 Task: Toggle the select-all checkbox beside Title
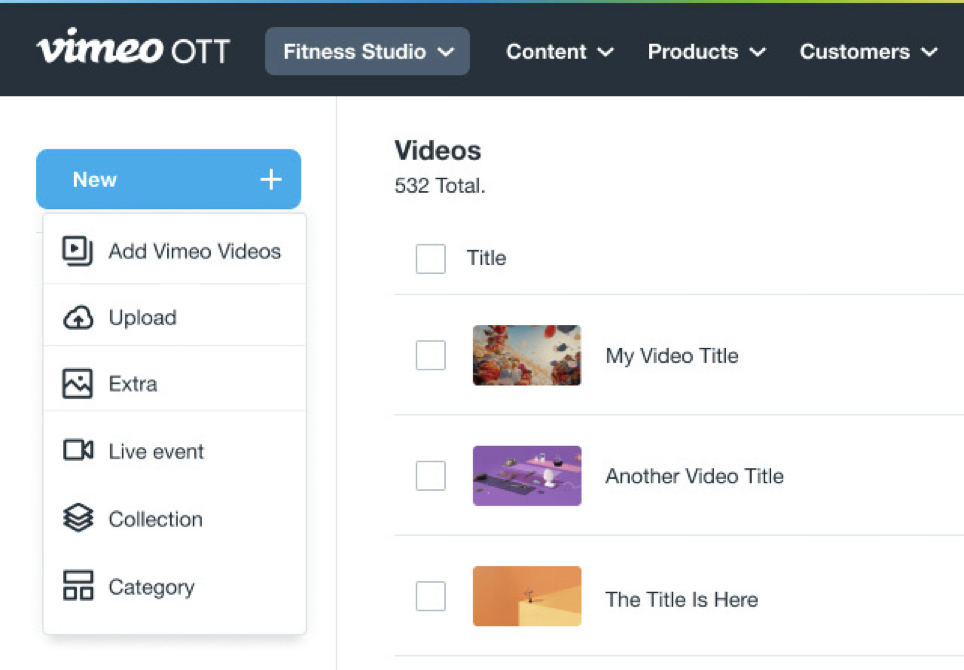pos(430,259)
